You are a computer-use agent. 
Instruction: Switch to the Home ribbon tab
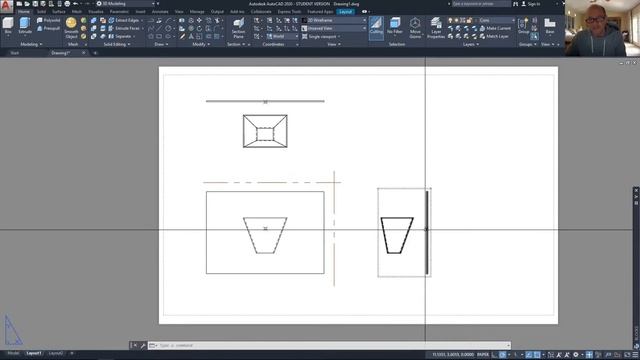pos(24,11)
